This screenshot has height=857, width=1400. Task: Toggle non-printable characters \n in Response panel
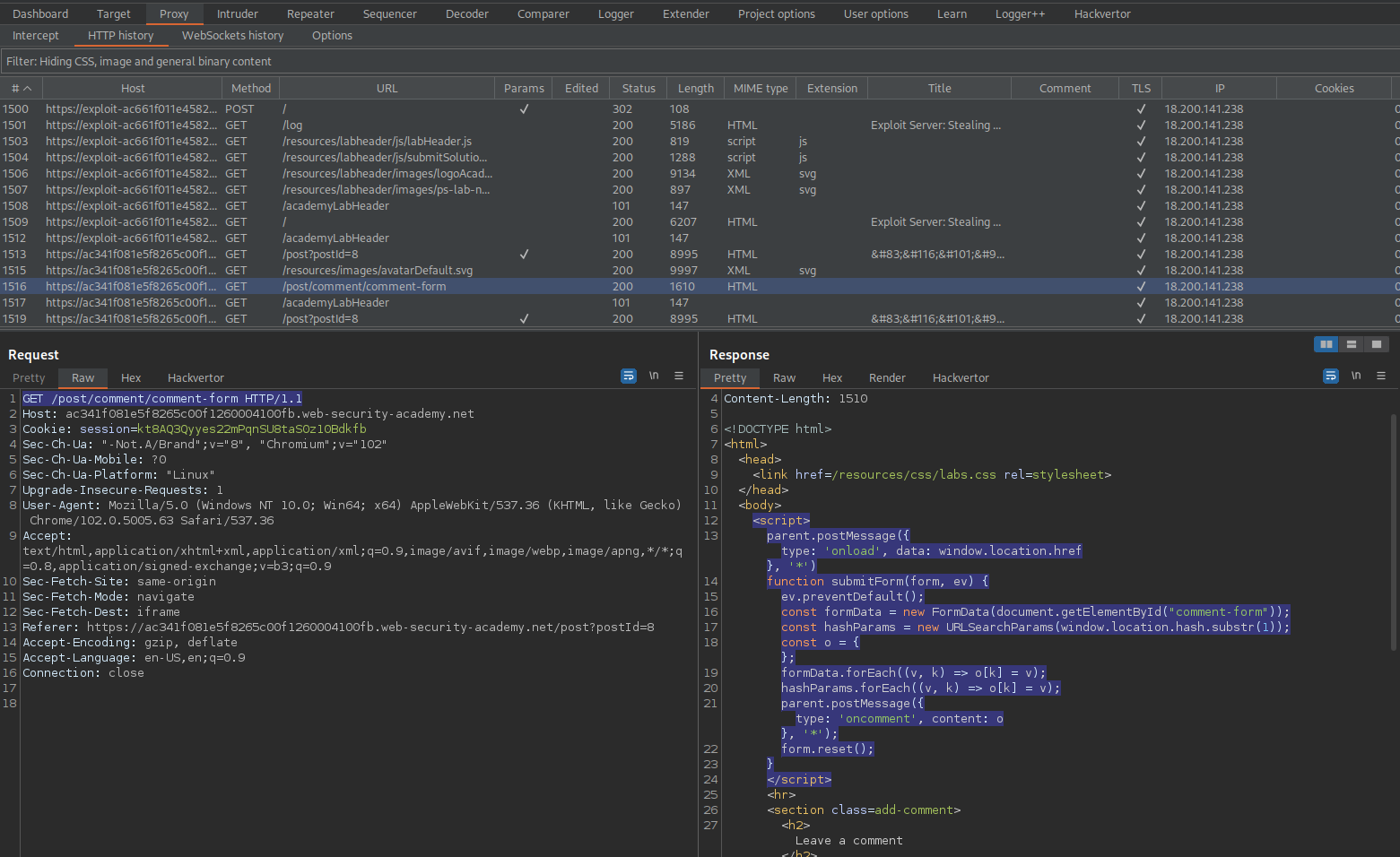1356,377
